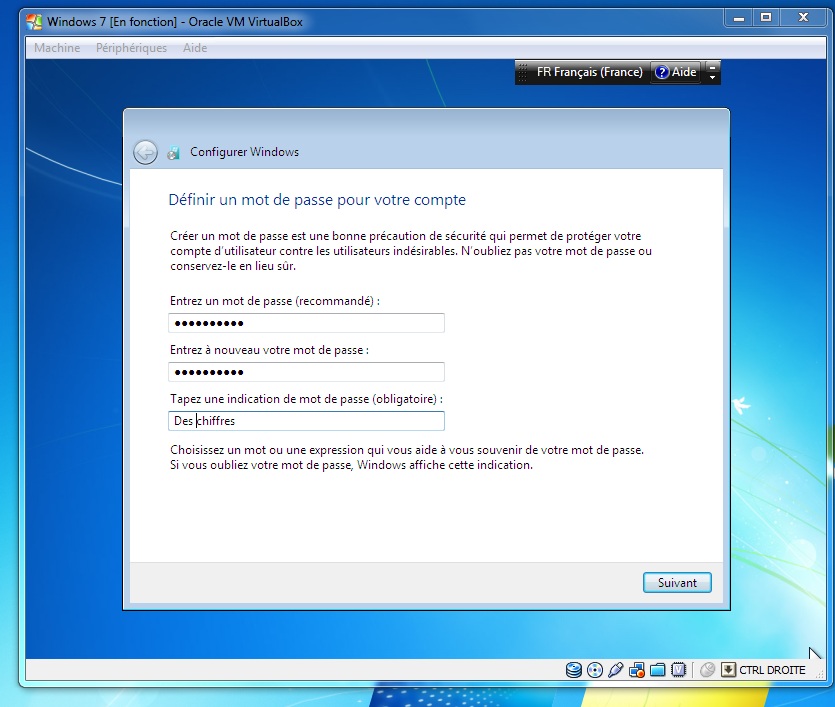Click the Aide button in language bar
The width and height of the screenshot is (835, 707).
tap(675, 72)
